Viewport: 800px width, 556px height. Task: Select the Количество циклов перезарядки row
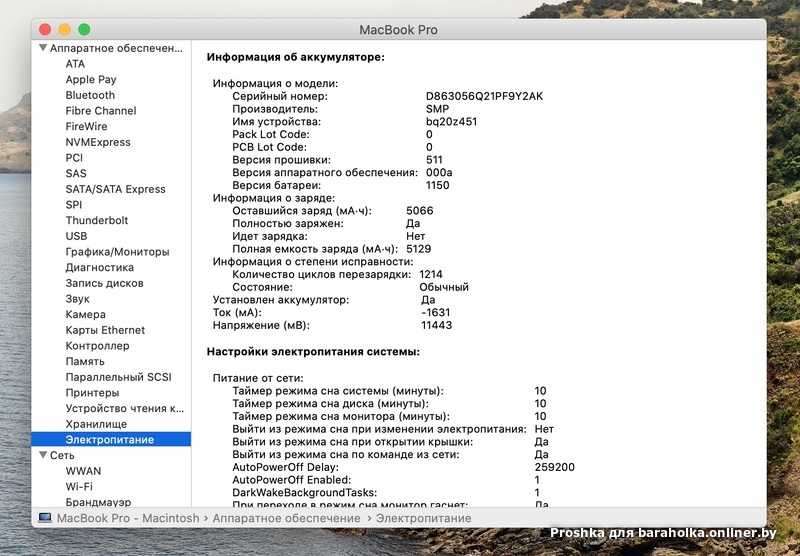tap(320, 274)
